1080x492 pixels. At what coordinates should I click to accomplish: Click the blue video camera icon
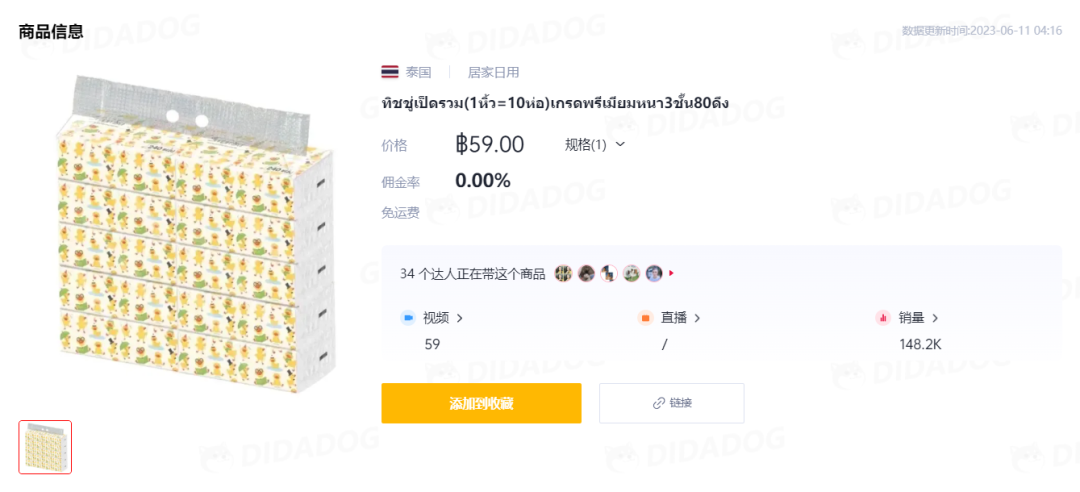[408, 318]
